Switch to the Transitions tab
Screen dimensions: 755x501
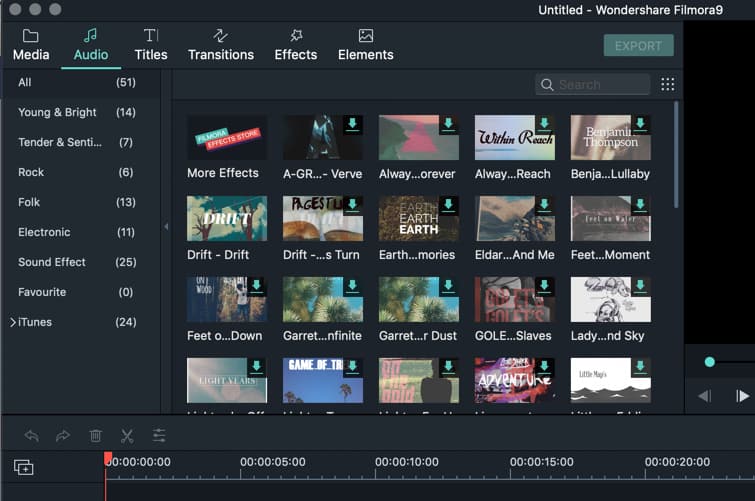221,44
